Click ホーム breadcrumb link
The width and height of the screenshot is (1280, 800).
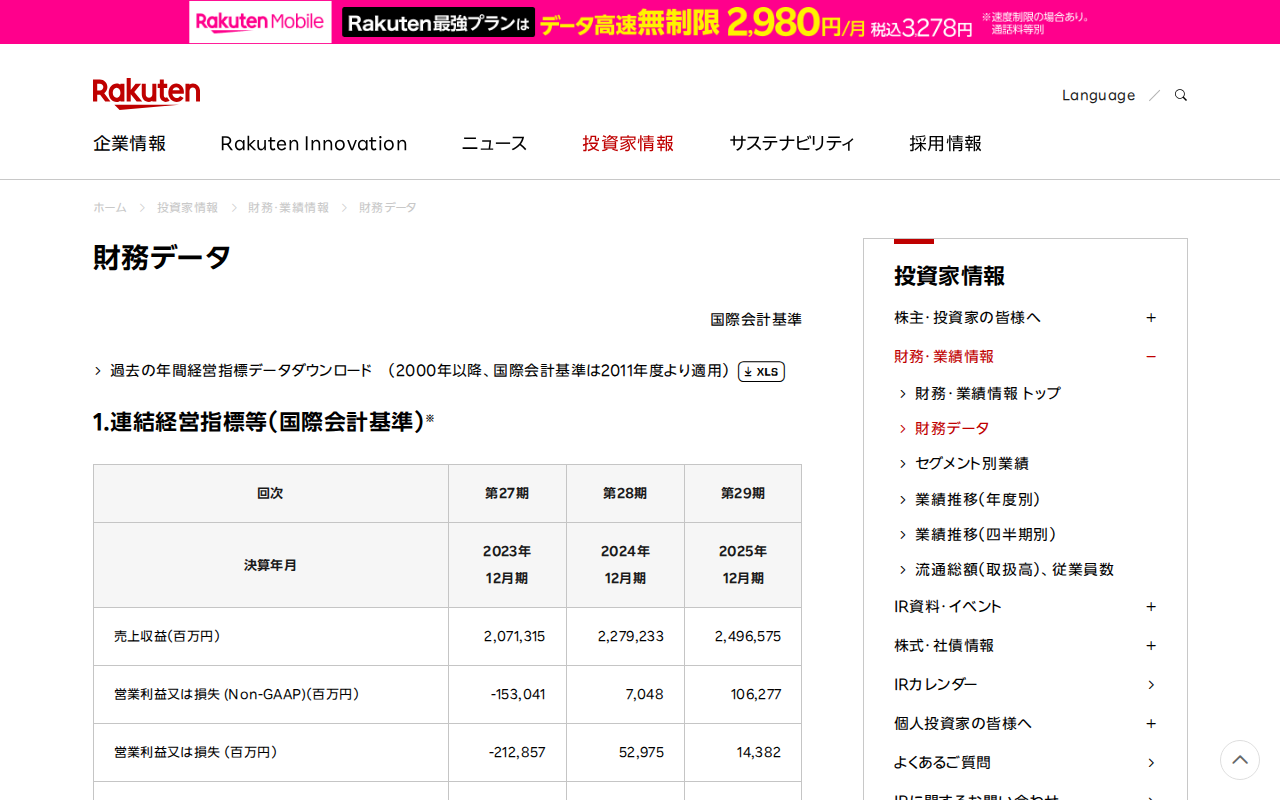click(110, 208)
